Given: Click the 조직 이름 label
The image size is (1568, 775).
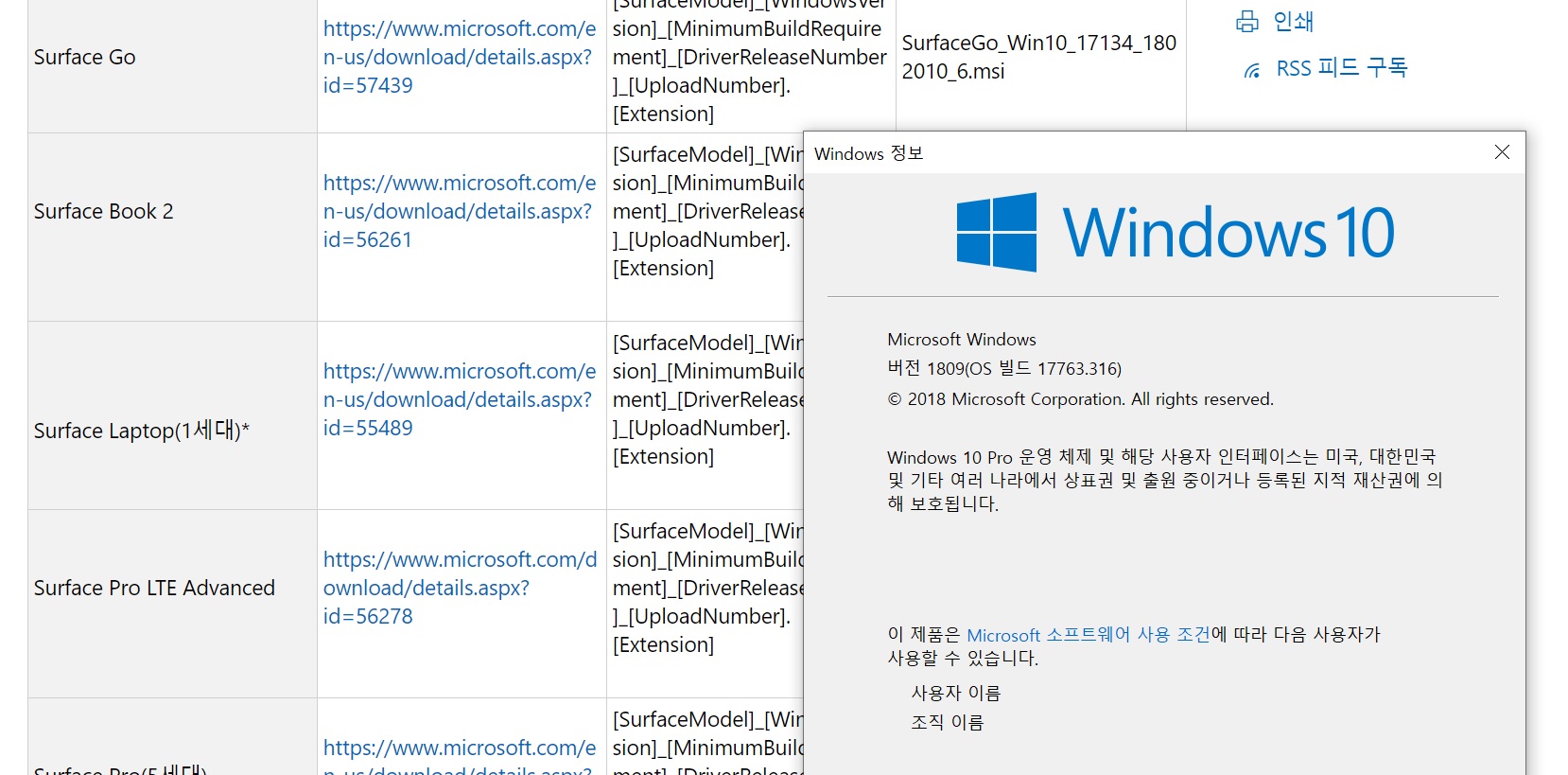Looking at the screenshot, I should tap(948, 723).
